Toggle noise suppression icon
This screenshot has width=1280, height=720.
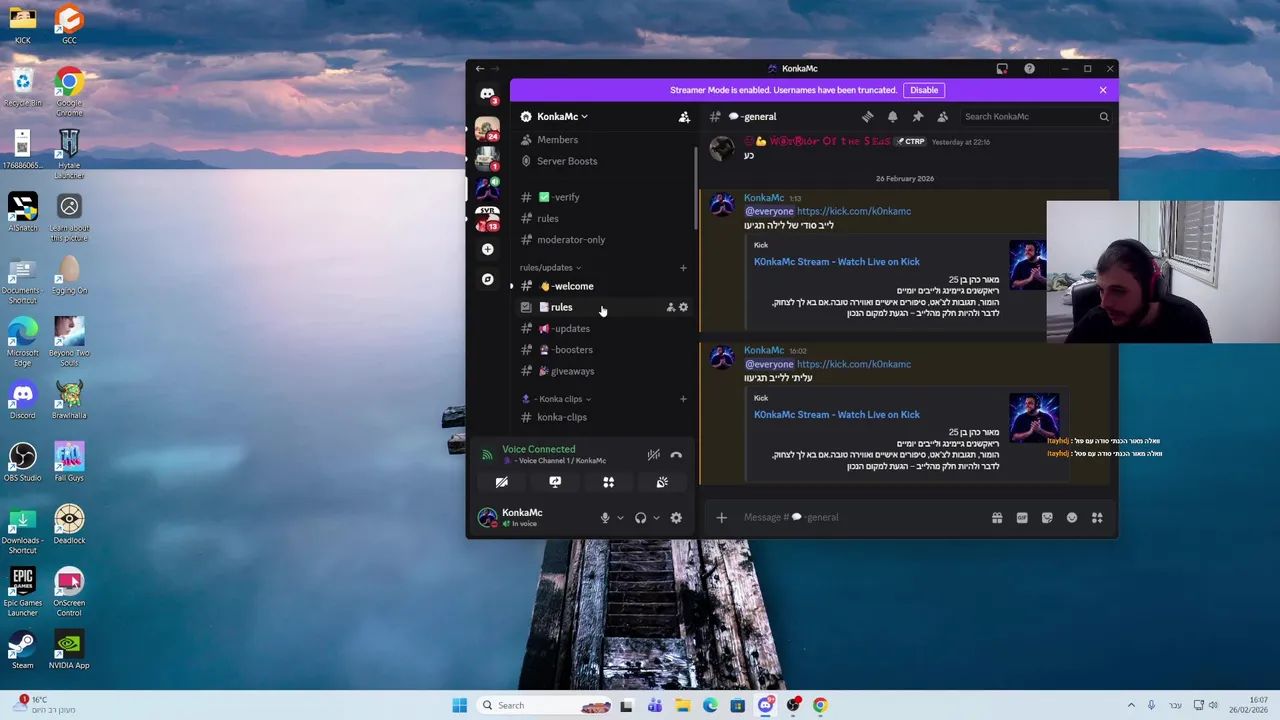coord(653,455)
